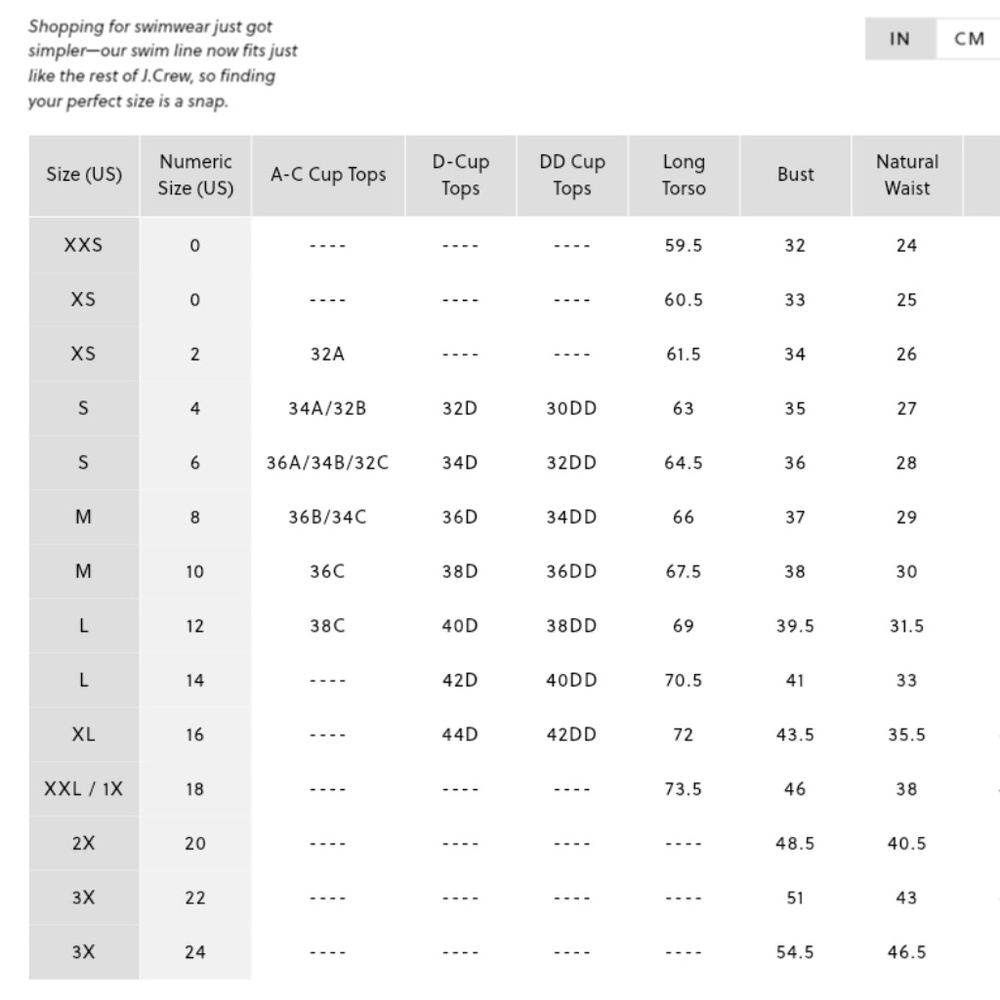Click the swimwear intro italic text
Screen dimensions: 1000x1000
163,64
